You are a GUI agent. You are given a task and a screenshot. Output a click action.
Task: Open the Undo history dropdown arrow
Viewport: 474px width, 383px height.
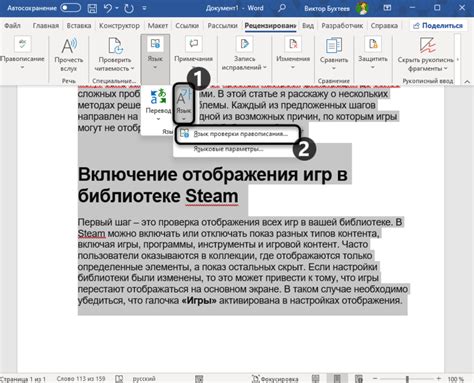pos(117,8)
